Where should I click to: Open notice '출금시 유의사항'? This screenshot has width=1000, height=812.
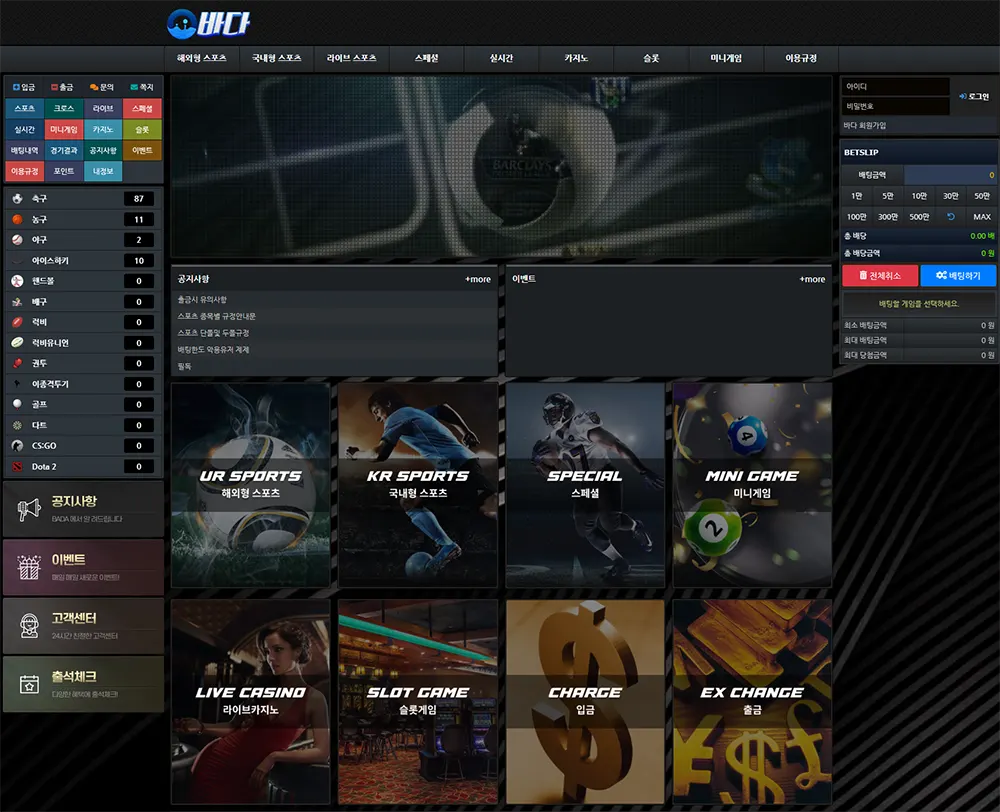202,300
